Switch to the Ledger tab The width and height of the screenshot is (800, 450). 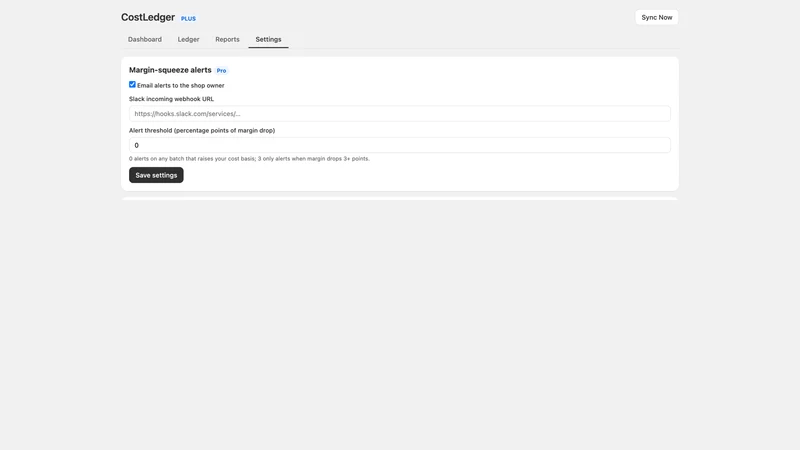188,39
